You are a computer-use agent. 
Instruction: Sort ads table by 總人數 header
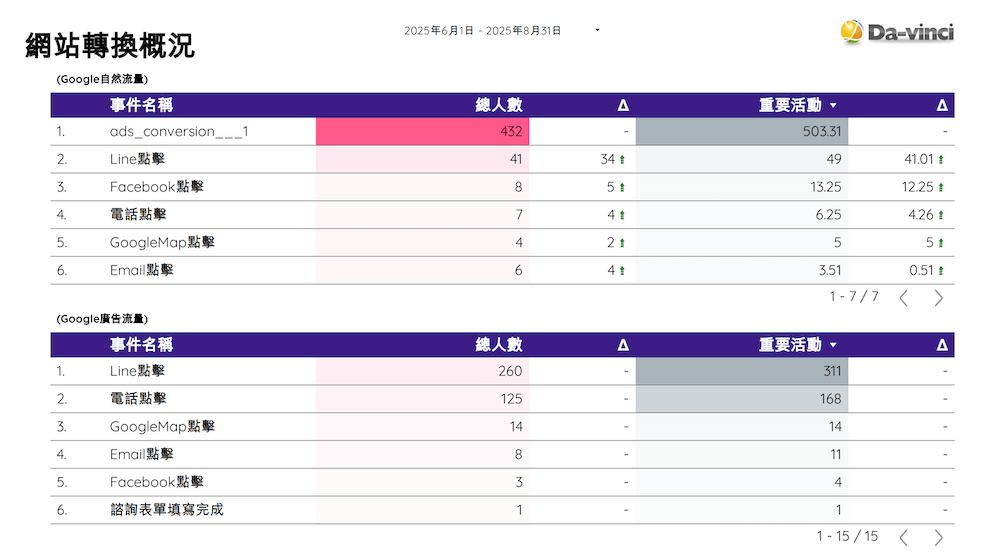click(x=499, y=345)
